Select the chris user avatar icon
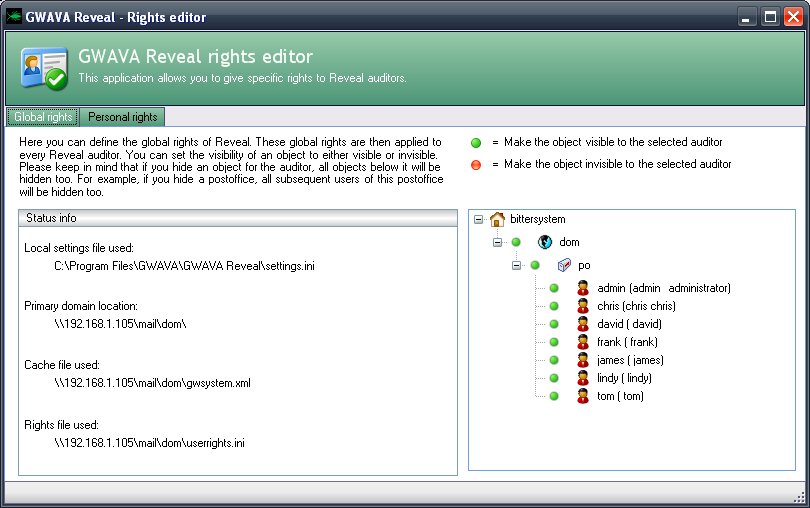This screenshot has width=810, height=508. [583, 306]
